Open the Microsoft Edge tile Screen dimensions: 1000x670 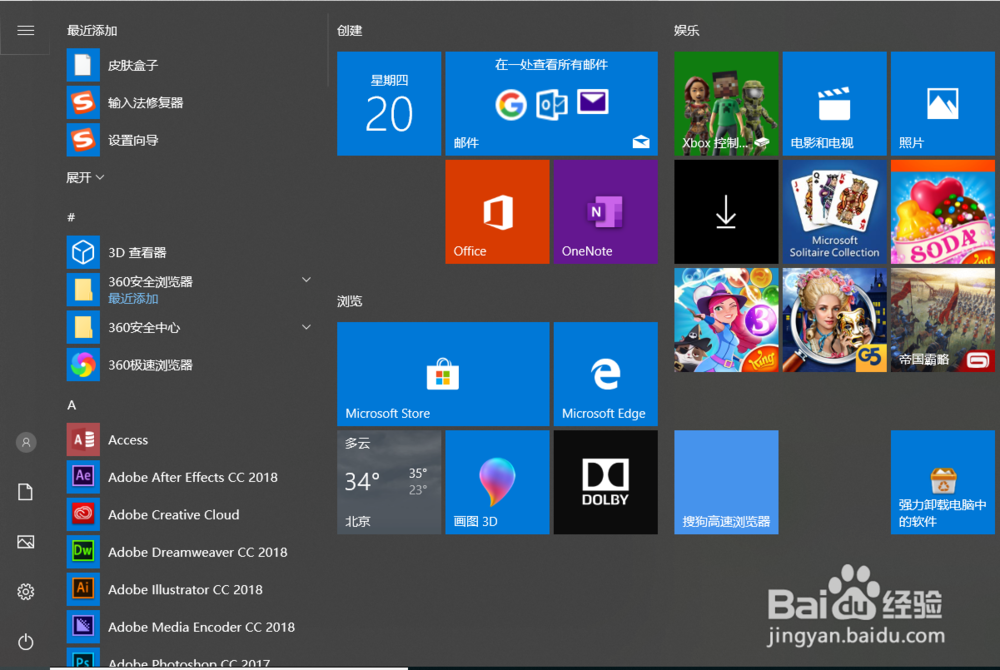point(606,374)
